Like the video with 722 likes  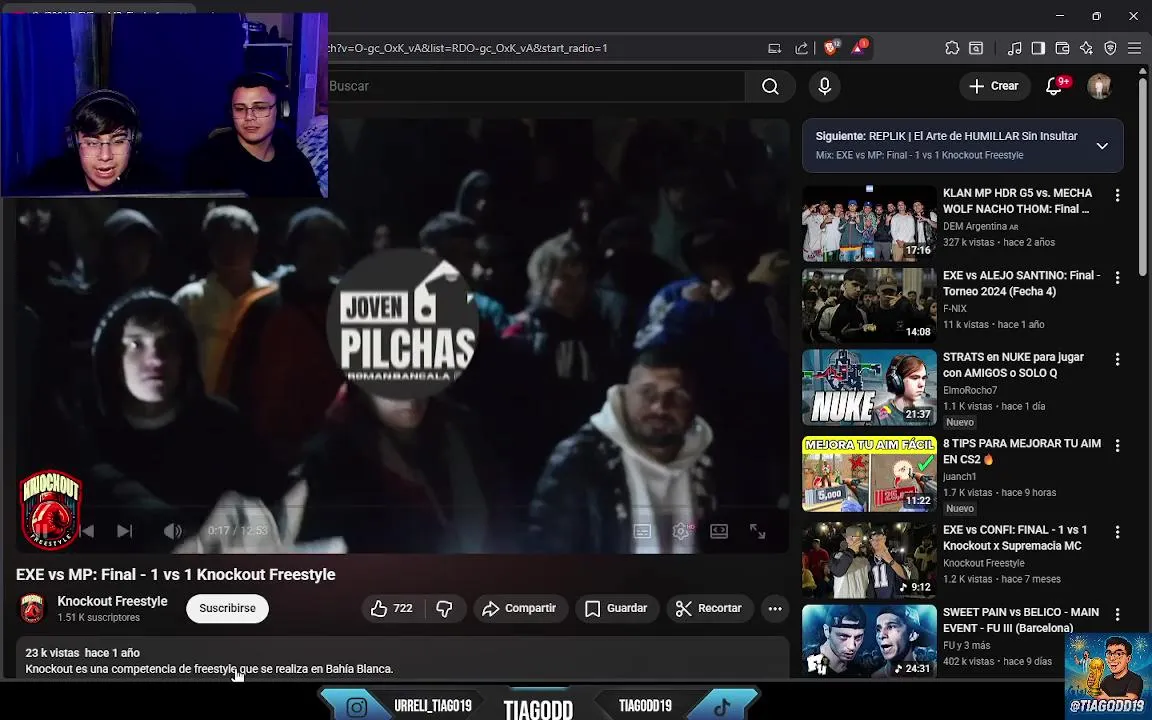point(392,608)
